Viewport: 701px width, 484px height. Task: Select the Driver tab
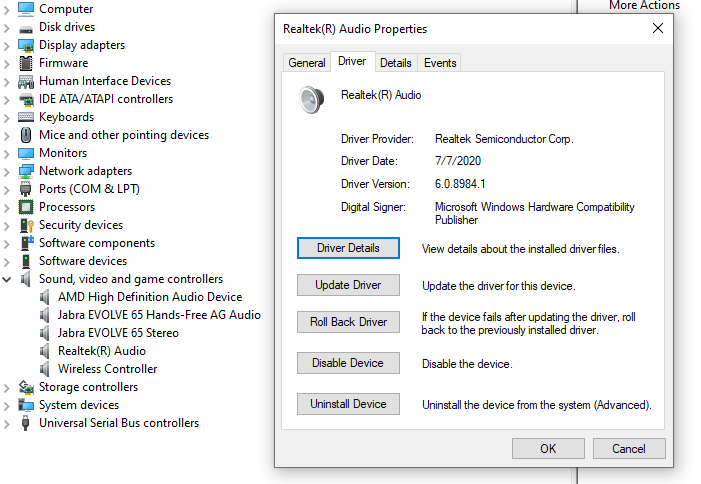pyautogui.click(x=352, y=61)
